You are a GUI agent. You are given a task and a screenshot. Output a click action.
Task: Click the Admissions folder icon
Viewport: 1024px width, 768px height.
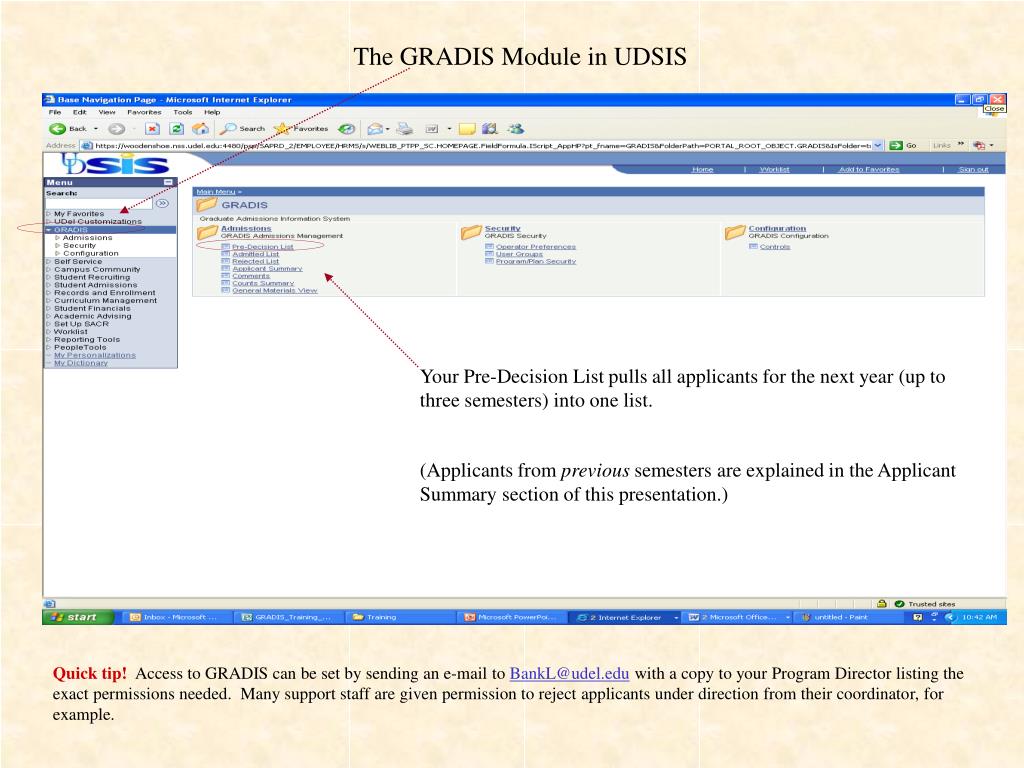208,232
